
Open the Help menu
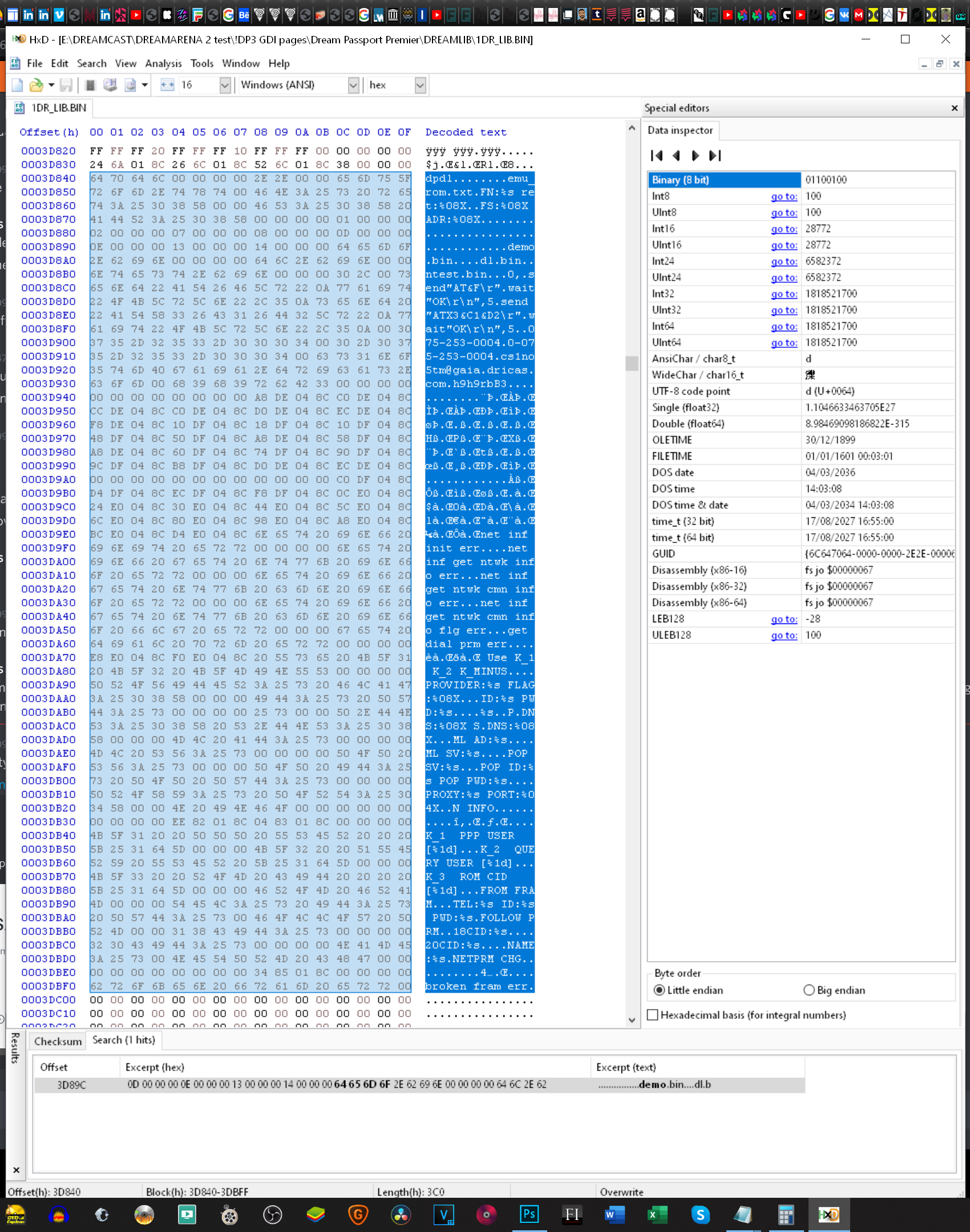(x=279, y=63)
